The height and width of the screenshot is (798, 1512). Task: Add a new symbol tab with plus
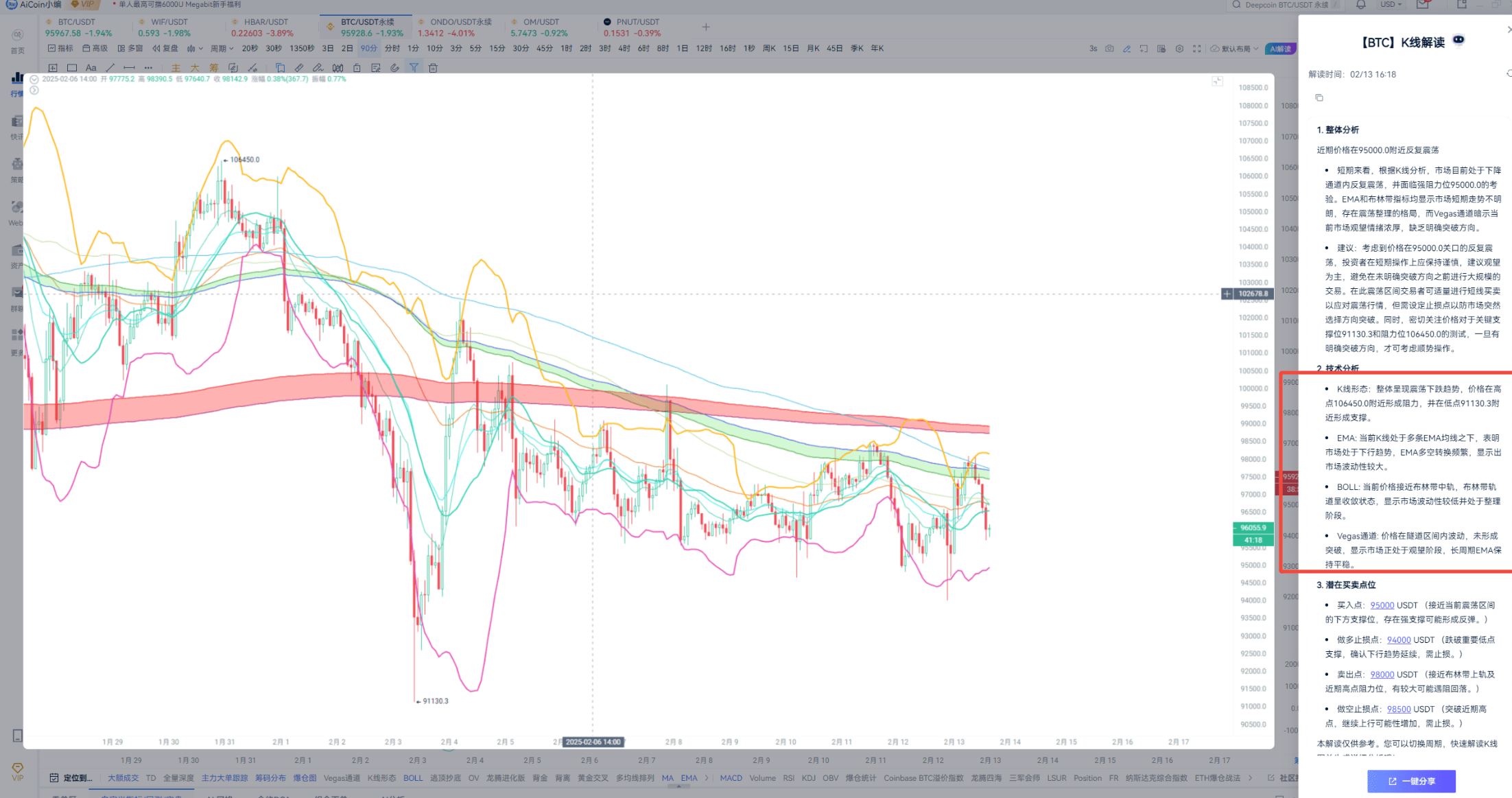coord(706,27)
